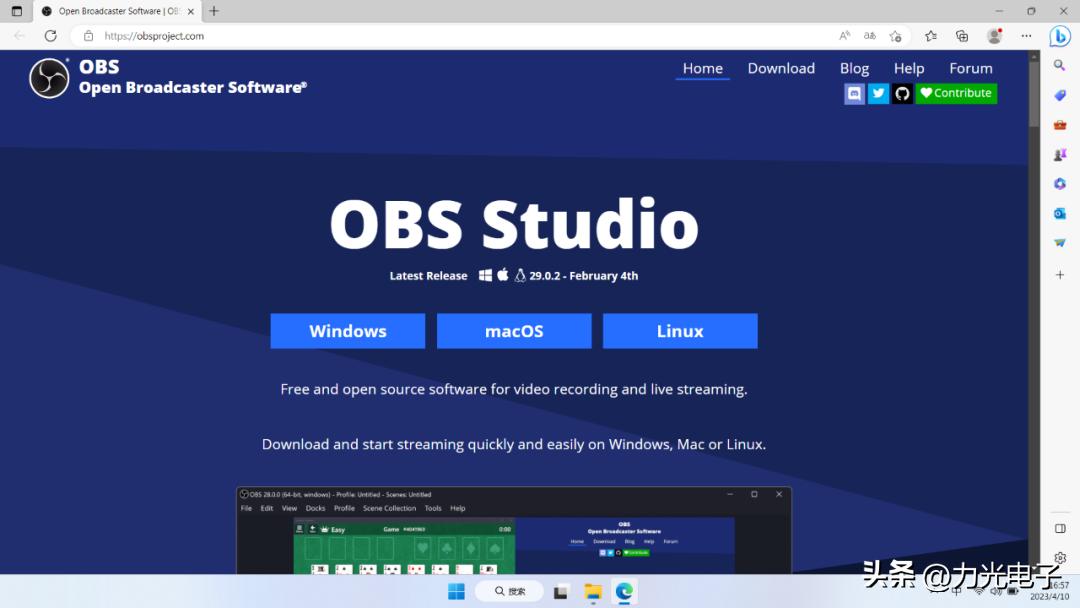Image resolution: width=1080 pixels, height=608 pixels.
Task: Open the taskbar search box
Action: coord(510,591)
